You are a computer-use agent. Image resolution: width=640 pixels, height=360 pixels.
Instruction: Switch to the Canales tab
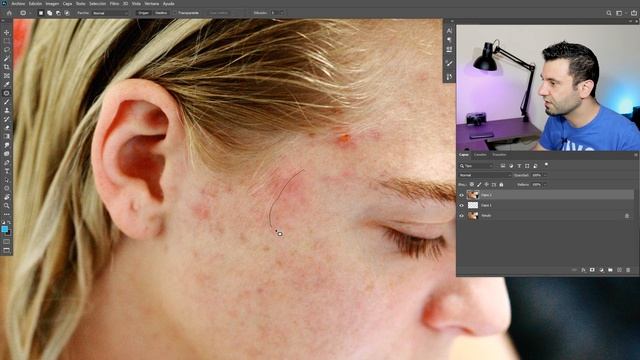pyautogui.click(x=480, y=155)
